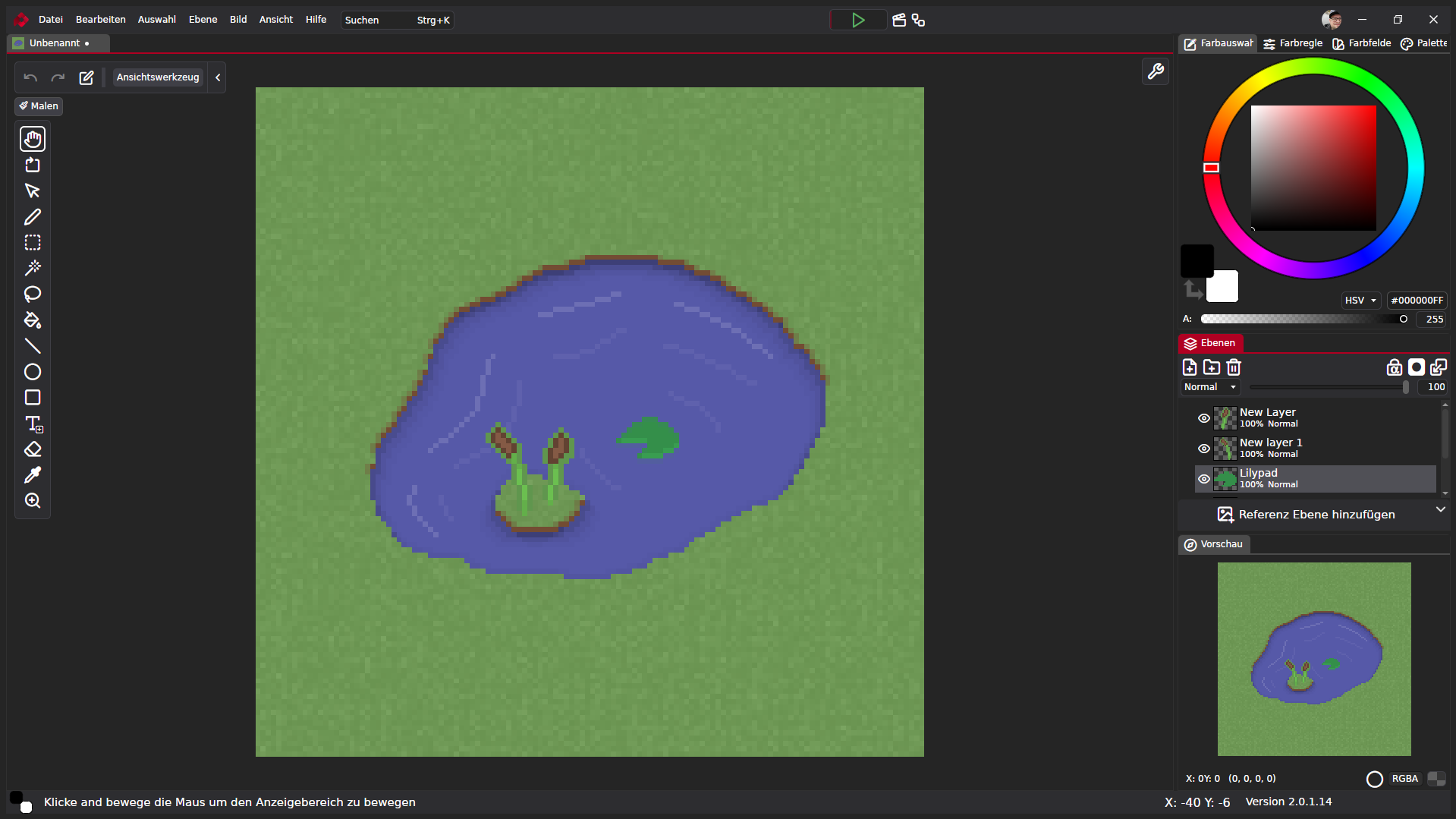Select the Ellipse shape tool
The image size is (1456, 819).
[33, 372]
